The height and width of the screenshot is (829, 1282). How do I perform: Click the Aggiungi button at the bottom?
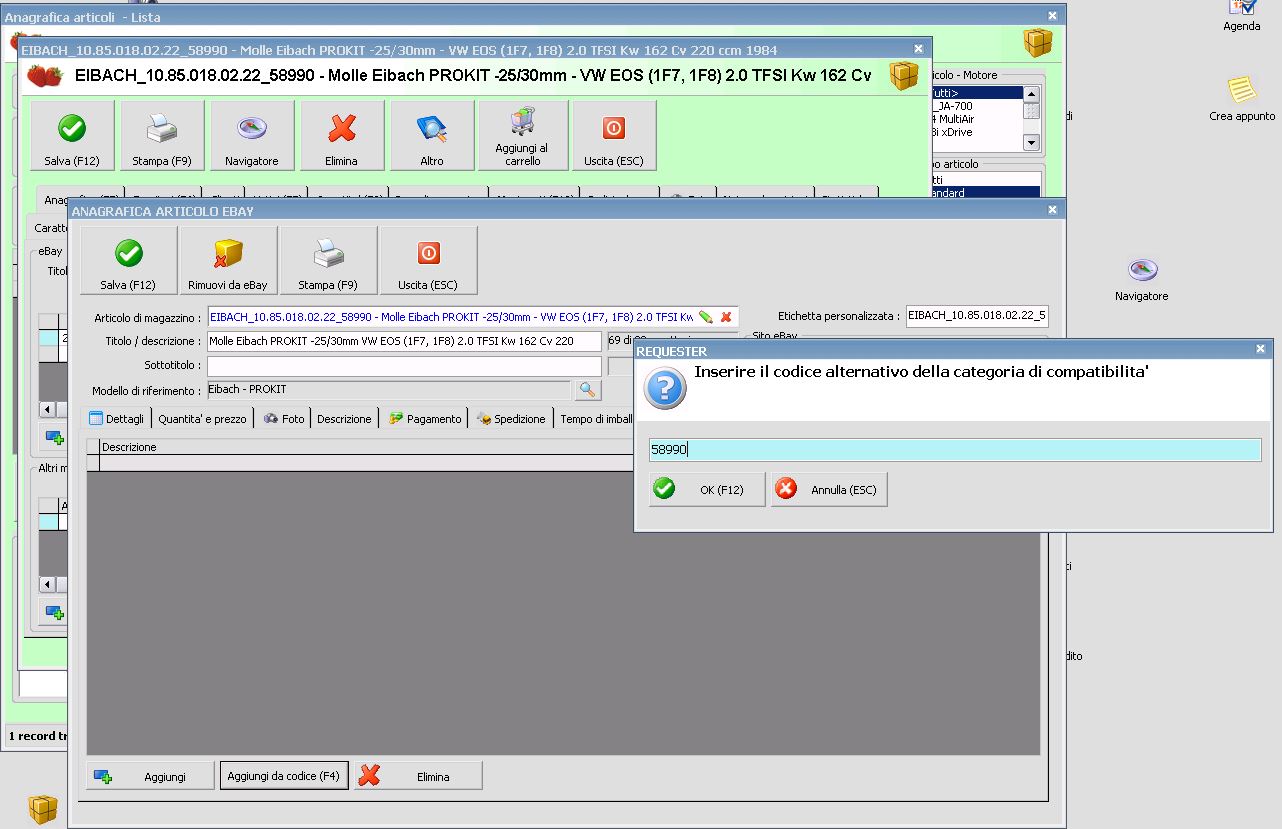151,776
